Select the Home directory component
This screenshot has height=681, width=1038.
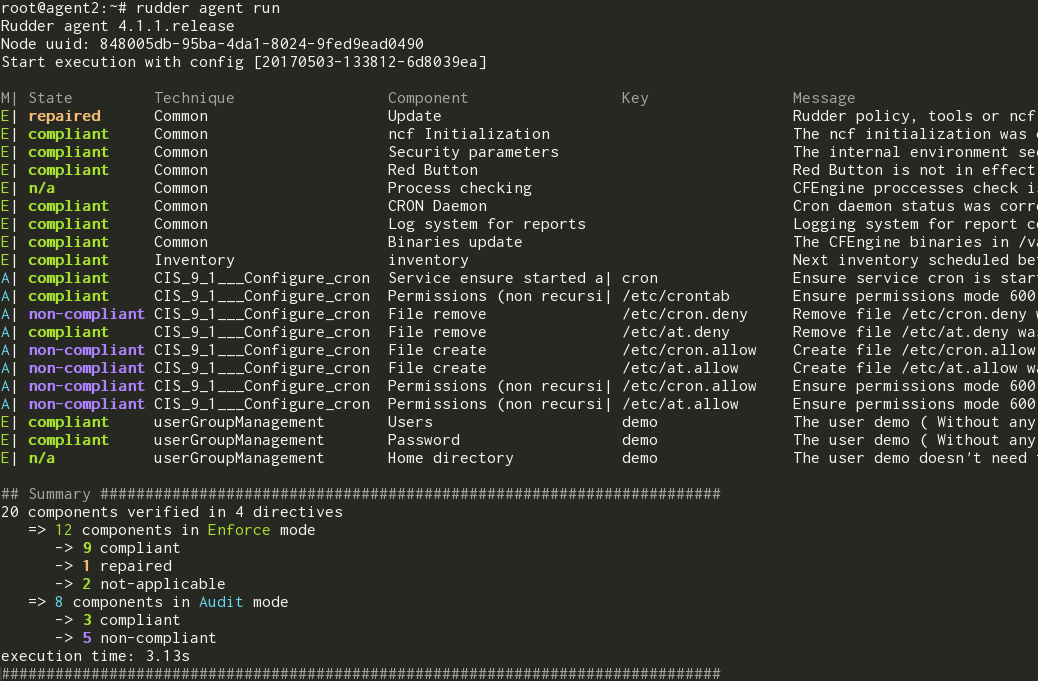click(450, 458)
